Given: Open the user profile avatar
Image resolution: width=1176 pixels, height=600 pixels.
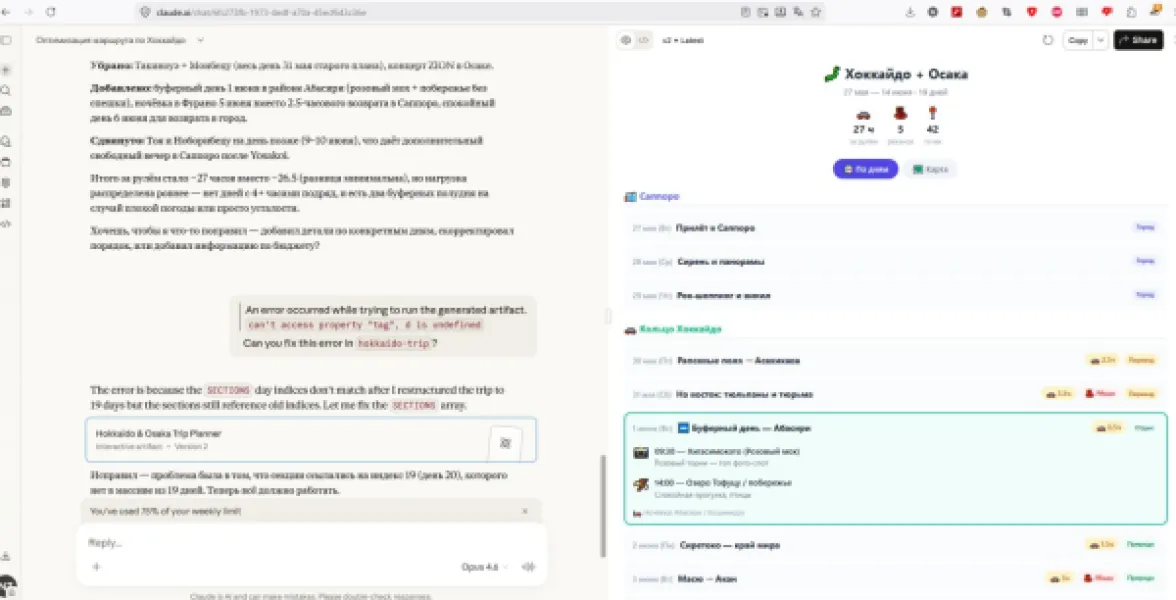Looking at the screenshot, I should [x=7, y=585].
